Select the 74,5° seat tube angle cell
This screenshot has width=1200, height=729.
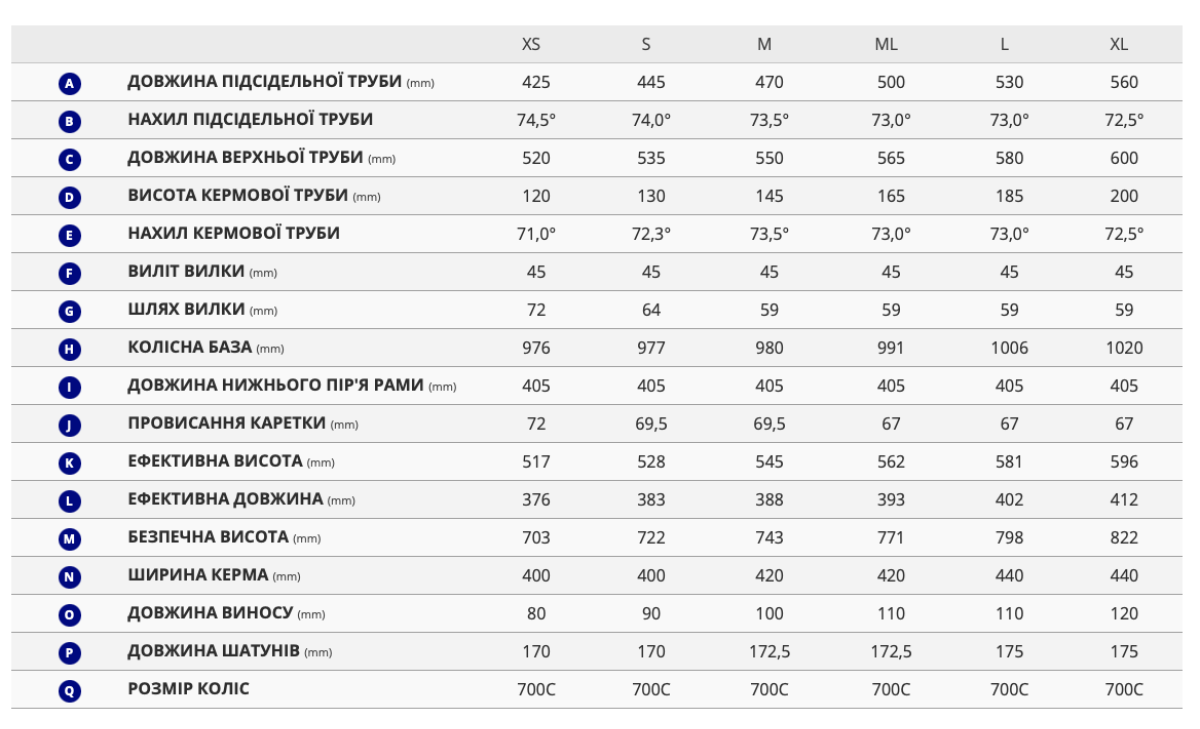pyautogui.click(x=536, y=120)
